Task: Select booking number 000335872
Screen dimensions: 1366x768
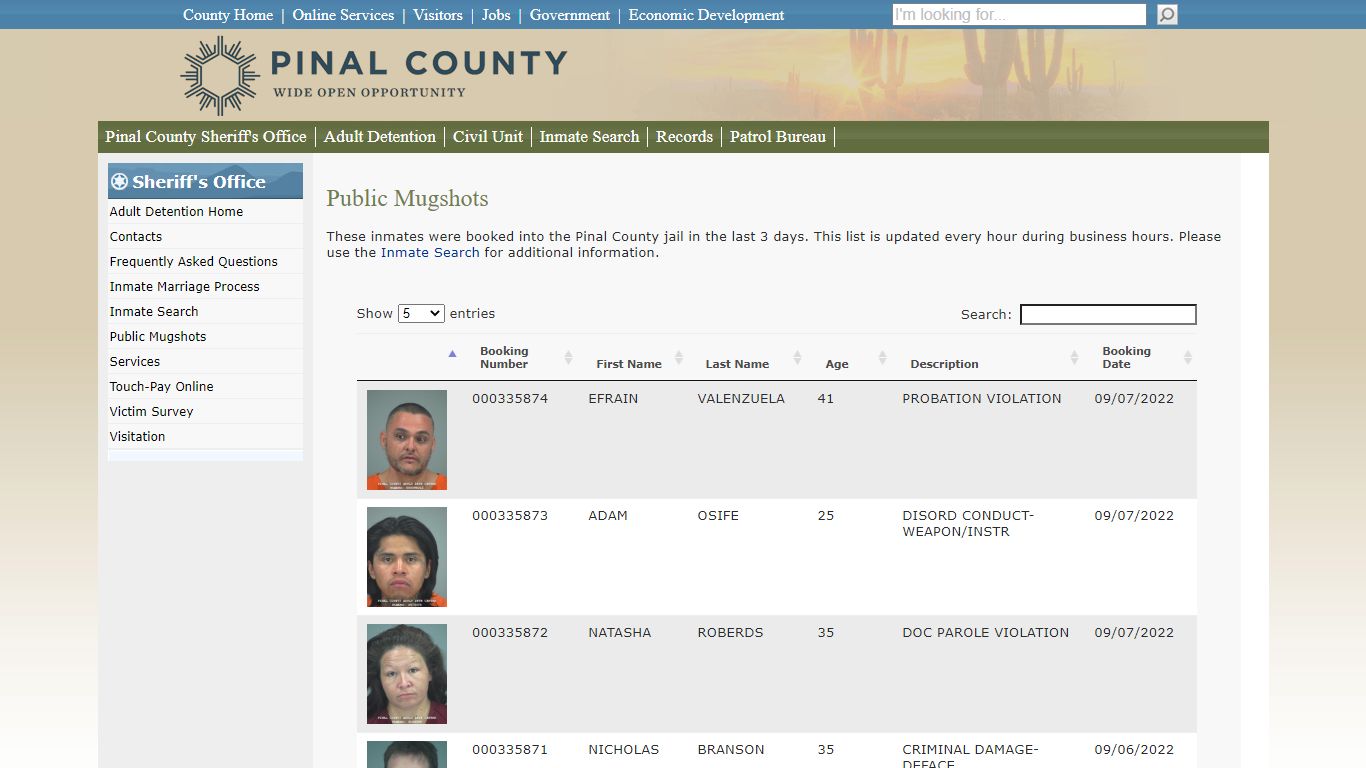Action: tap(510, 632)
